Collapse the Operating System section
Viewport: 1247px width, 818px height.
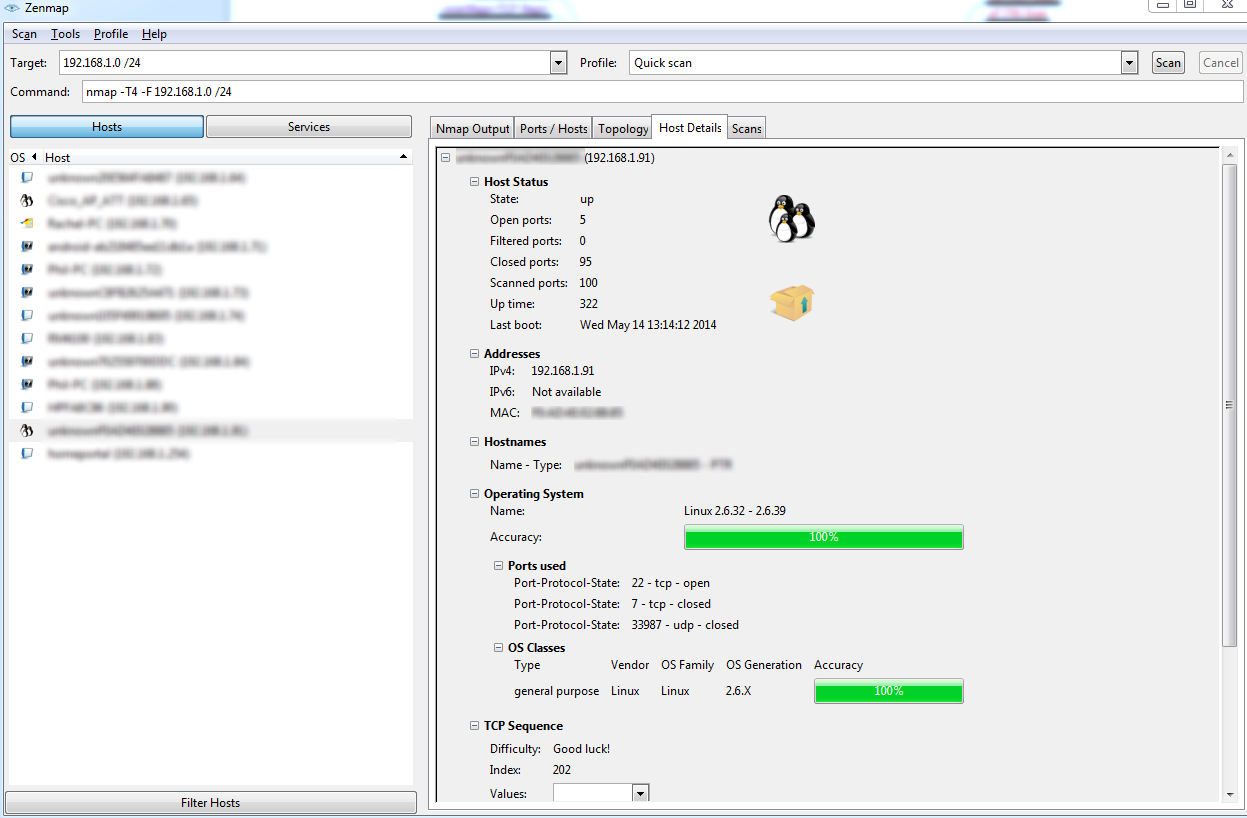pos(475,494)
